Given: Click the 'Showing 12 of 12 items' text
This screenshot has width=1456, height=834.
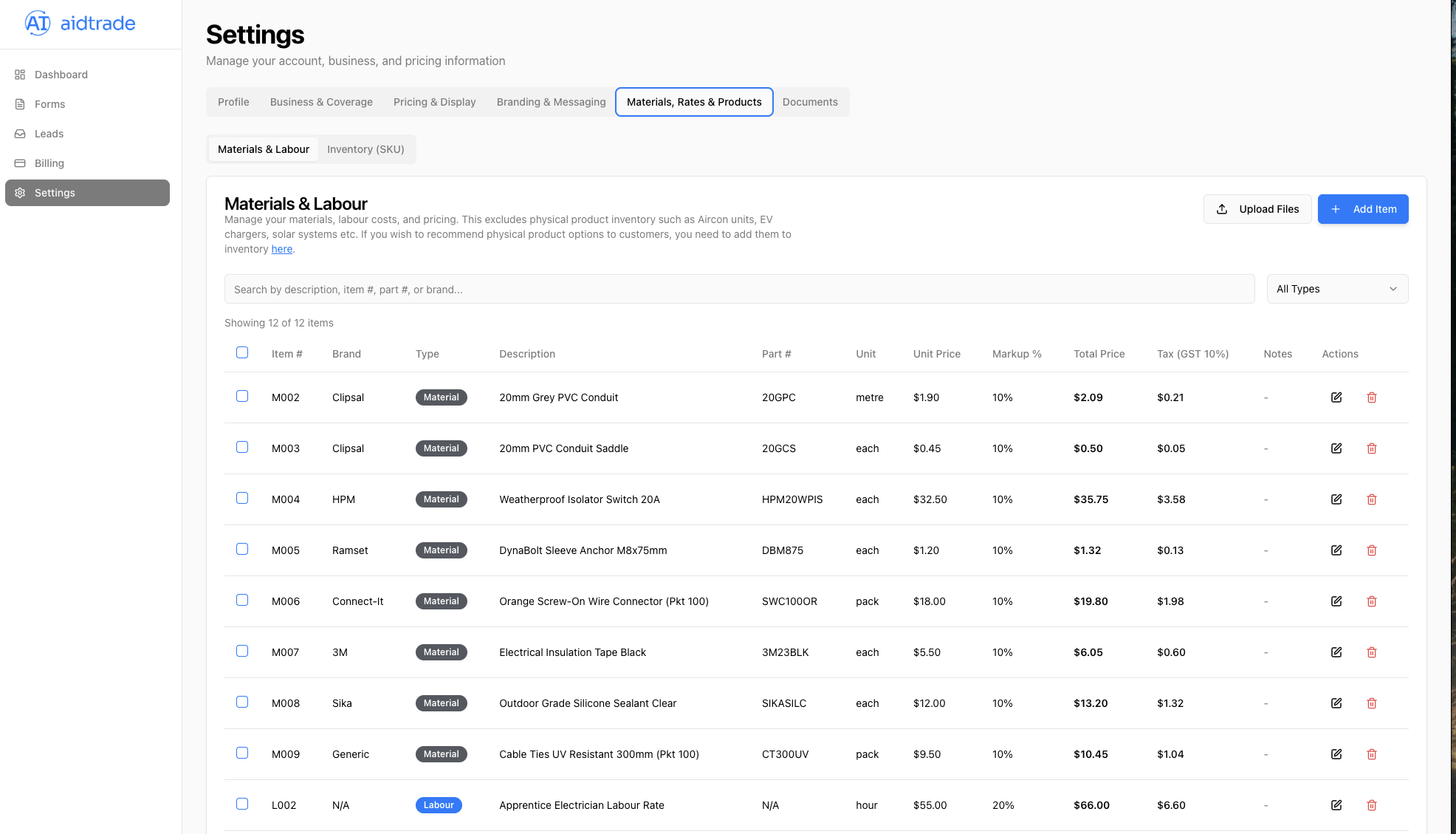Looking at the screenshot, I should click(278, 323).
